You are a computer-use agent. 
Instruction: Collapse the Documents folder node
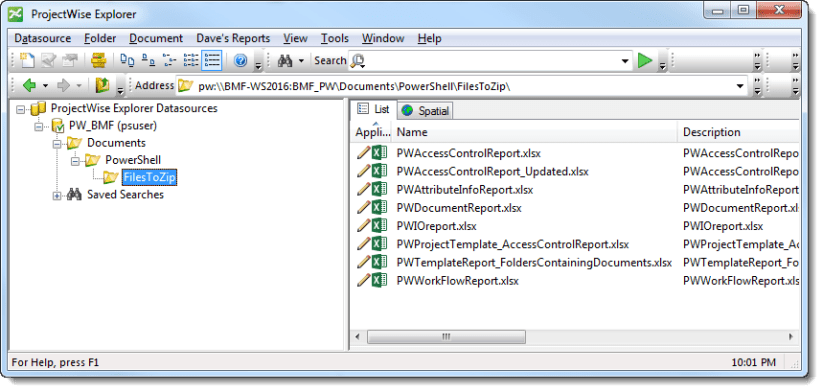point(56,143)
